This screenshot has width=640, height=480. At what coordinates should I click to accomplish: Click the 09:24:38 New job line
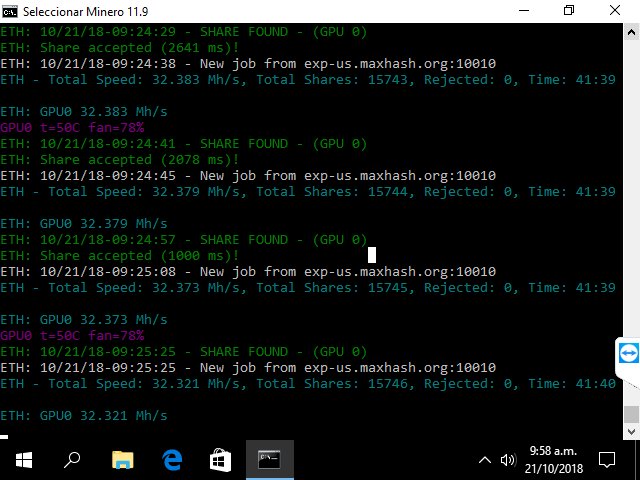point(248,64)
